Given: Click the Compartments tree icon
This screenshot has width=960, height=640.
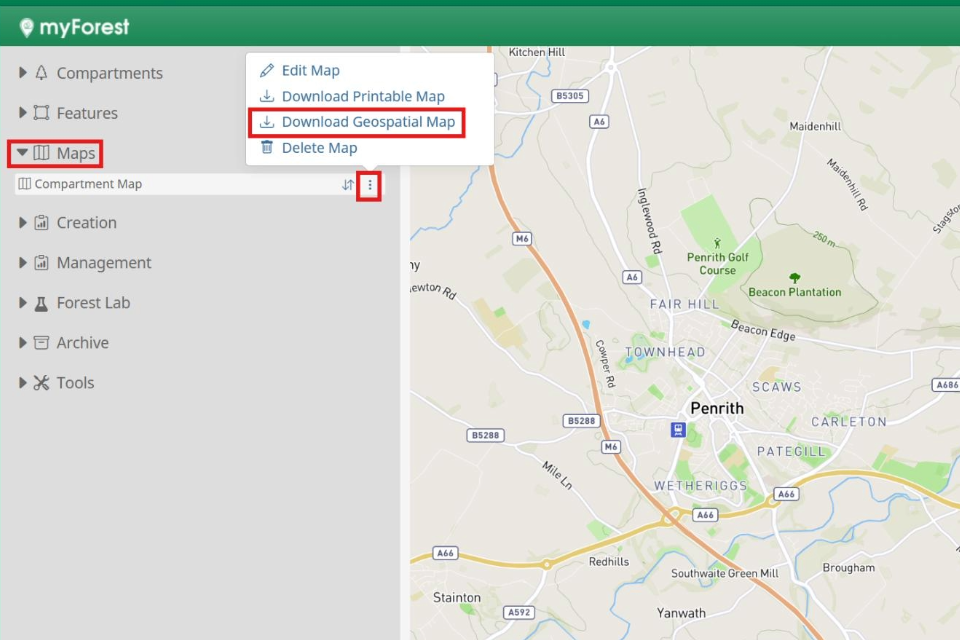Looking at the screenshot, I should pyautogui.click(x=41, y=73).
